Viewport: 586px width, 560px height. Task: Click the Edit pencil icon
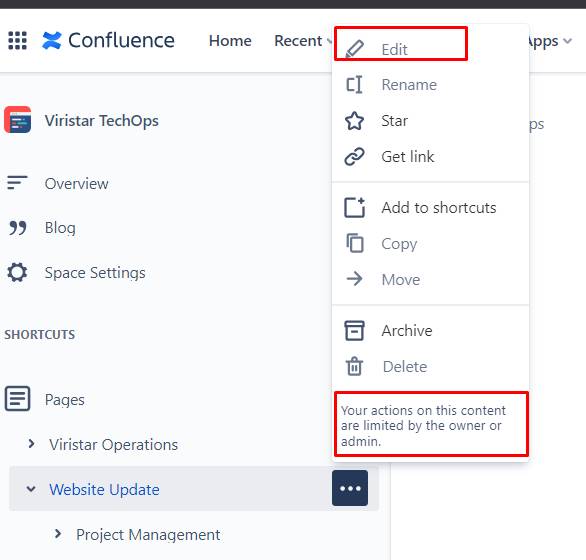click(354, 49)
